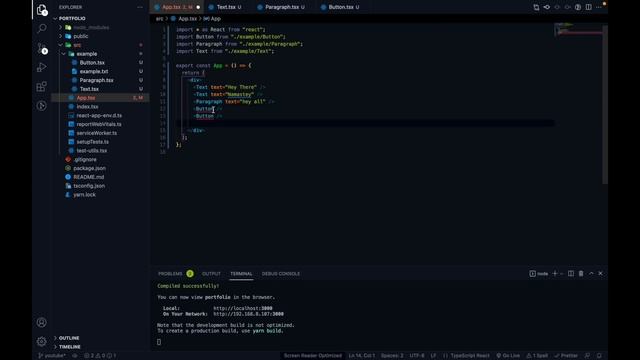Switch to the Text.tsx editor tab
Viewport: 640px width, 360px height.
click(x=226, y=7)
